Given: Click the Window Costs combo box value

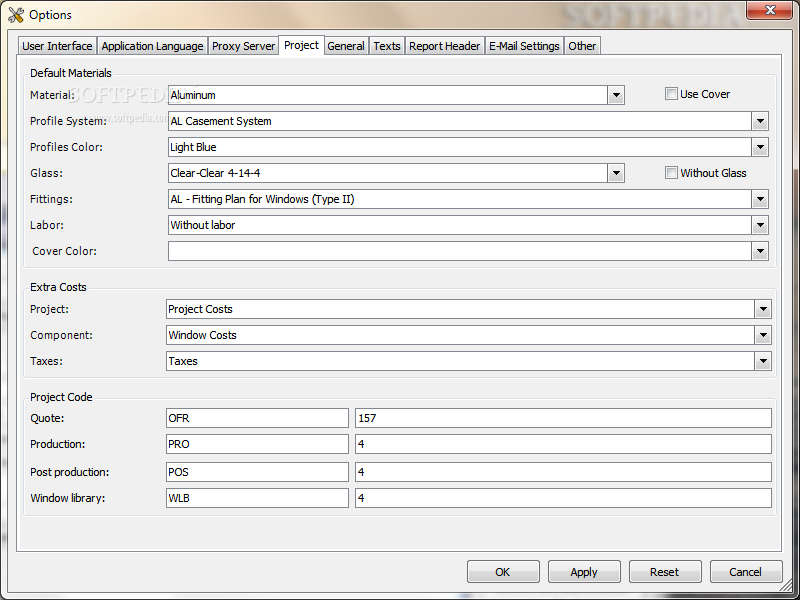Looking at the screenshot, I should (203, 335).
